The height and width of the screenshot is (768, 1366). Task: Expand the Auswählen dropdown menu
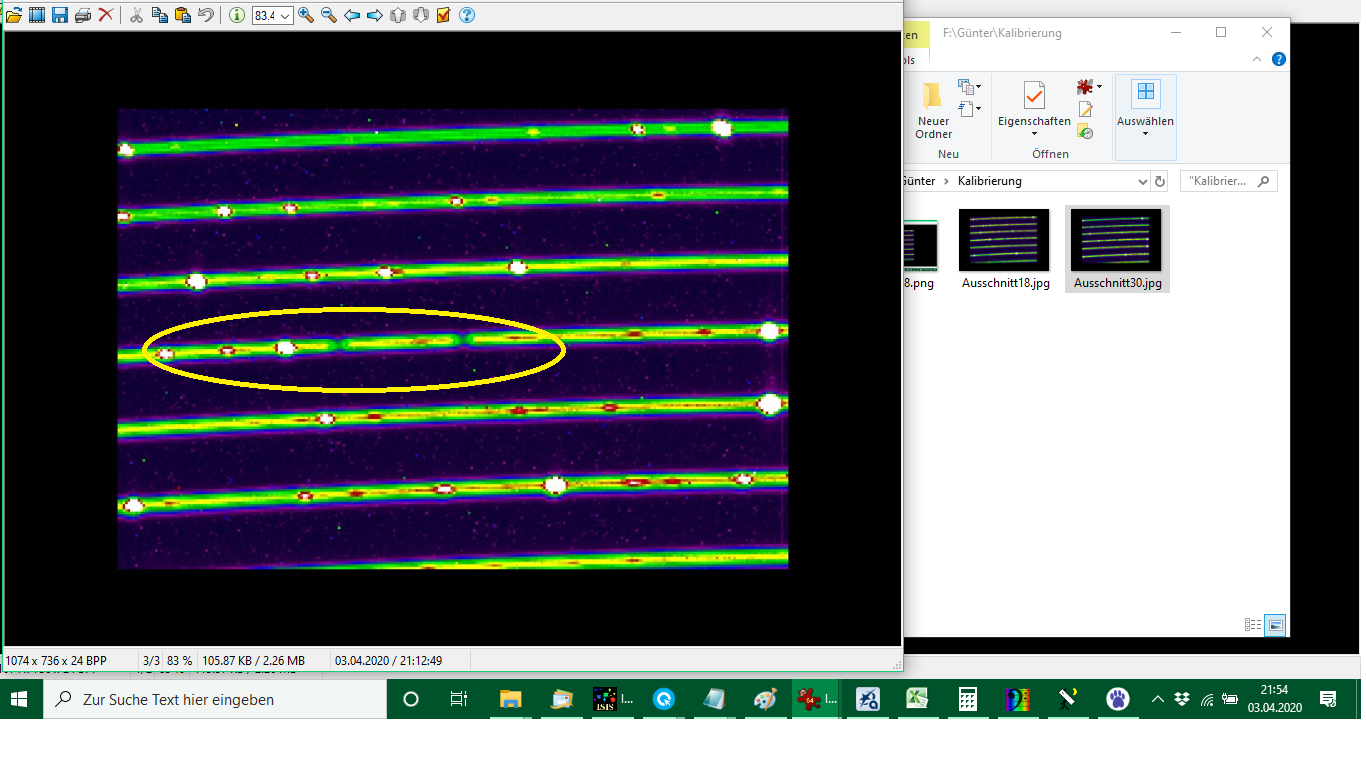(1145, 134)
